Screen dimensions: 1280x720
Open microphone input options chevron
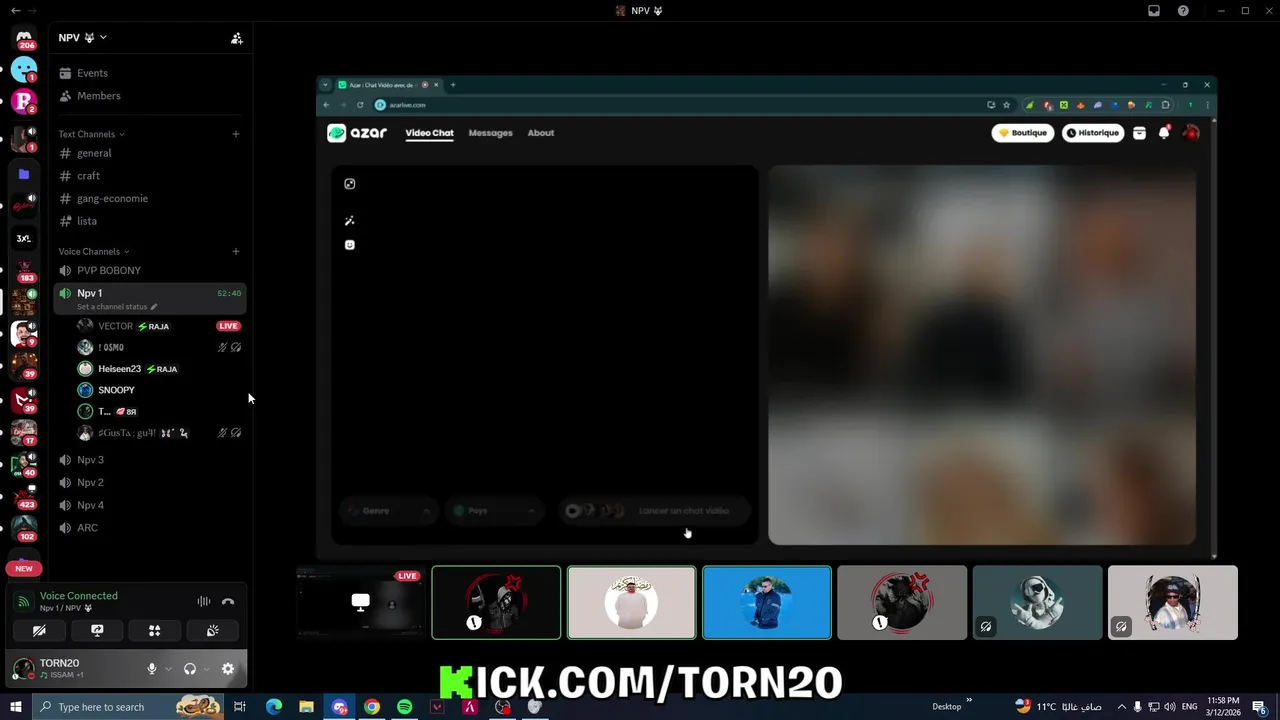click(x=168, y=669)
